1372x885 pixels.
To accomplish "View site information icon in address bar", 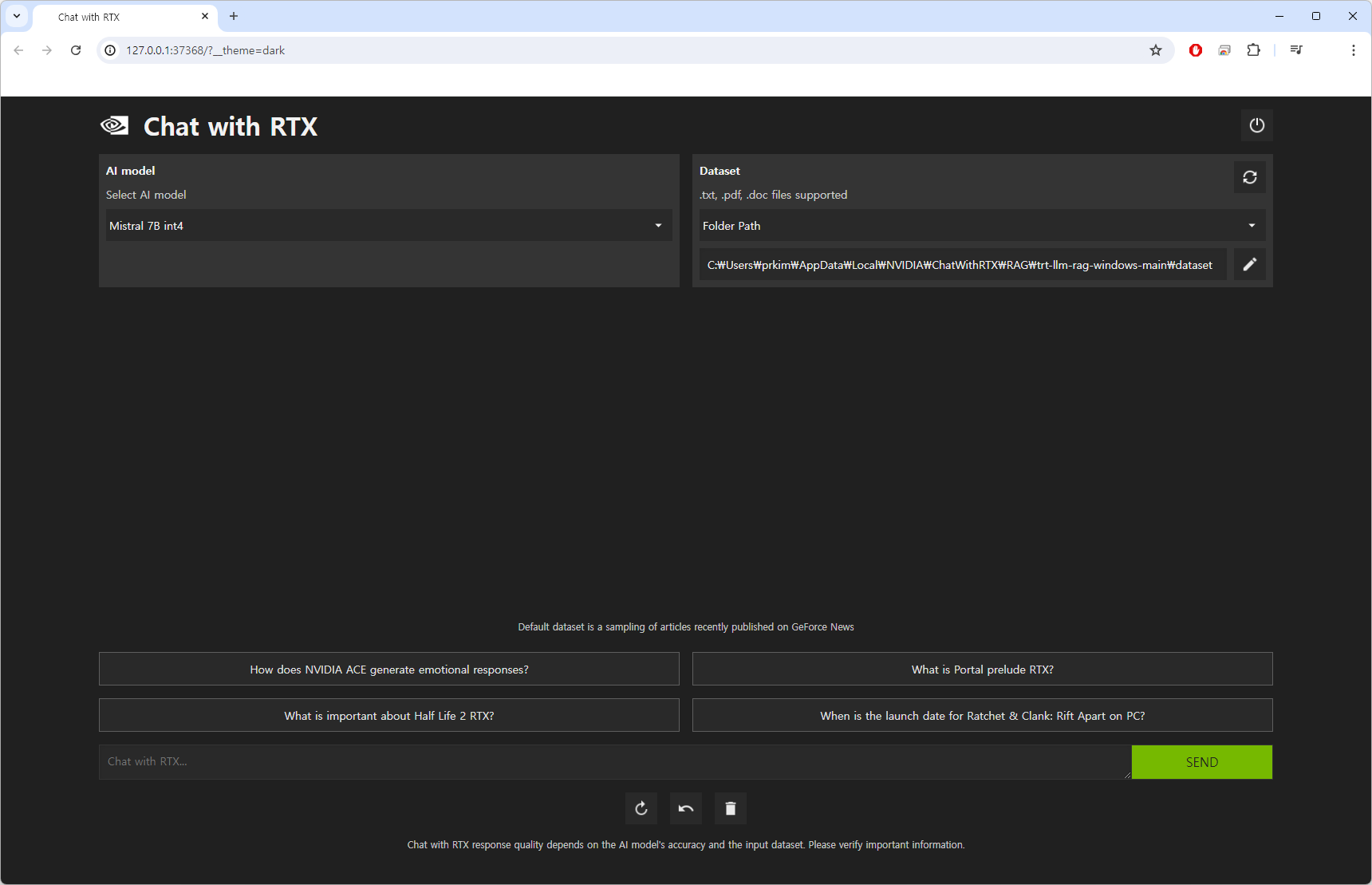I will [x=110, y=50].
